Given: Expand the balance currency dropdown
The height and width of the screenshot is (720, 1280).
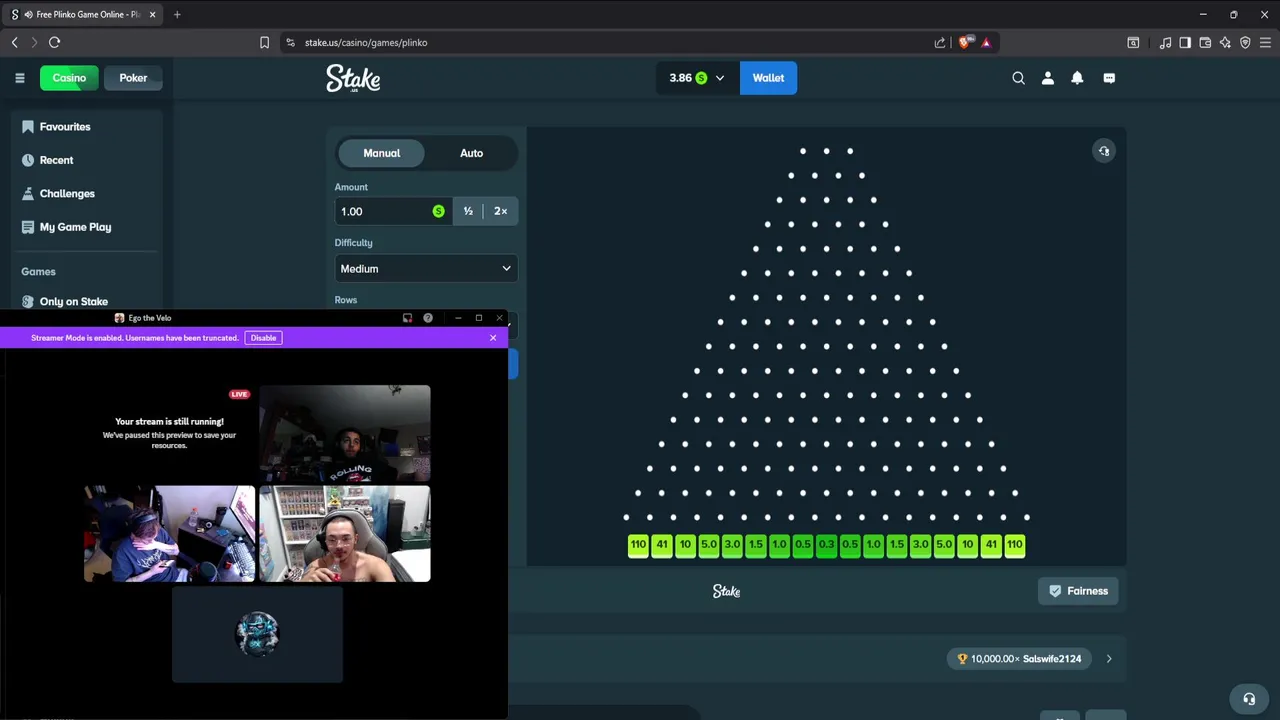Looking at the screenshot, I should [719, 78].
